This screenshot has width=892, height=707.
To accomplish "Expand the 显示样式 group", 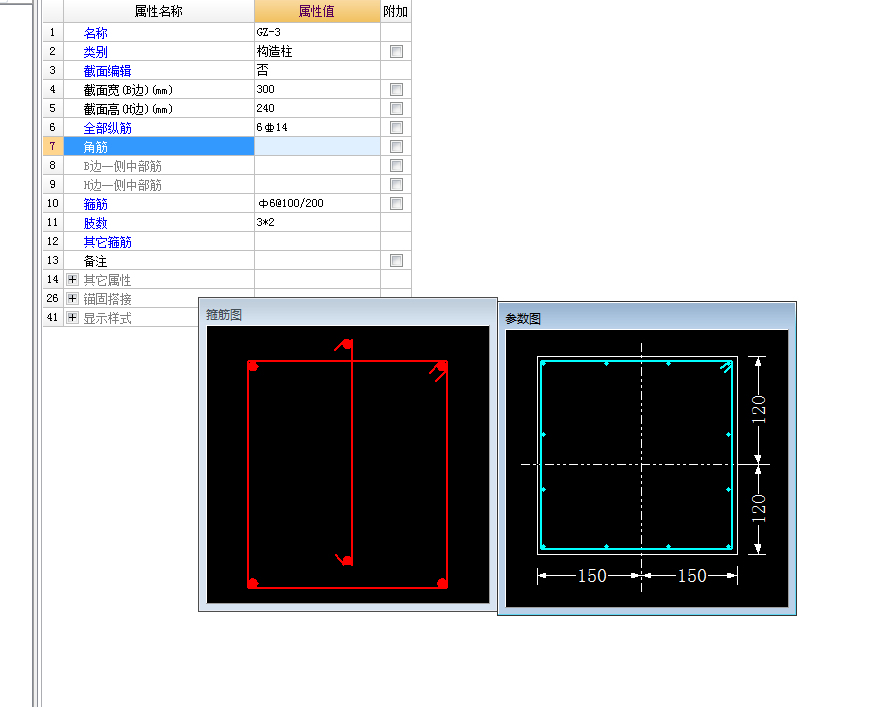I will point(72,317).
